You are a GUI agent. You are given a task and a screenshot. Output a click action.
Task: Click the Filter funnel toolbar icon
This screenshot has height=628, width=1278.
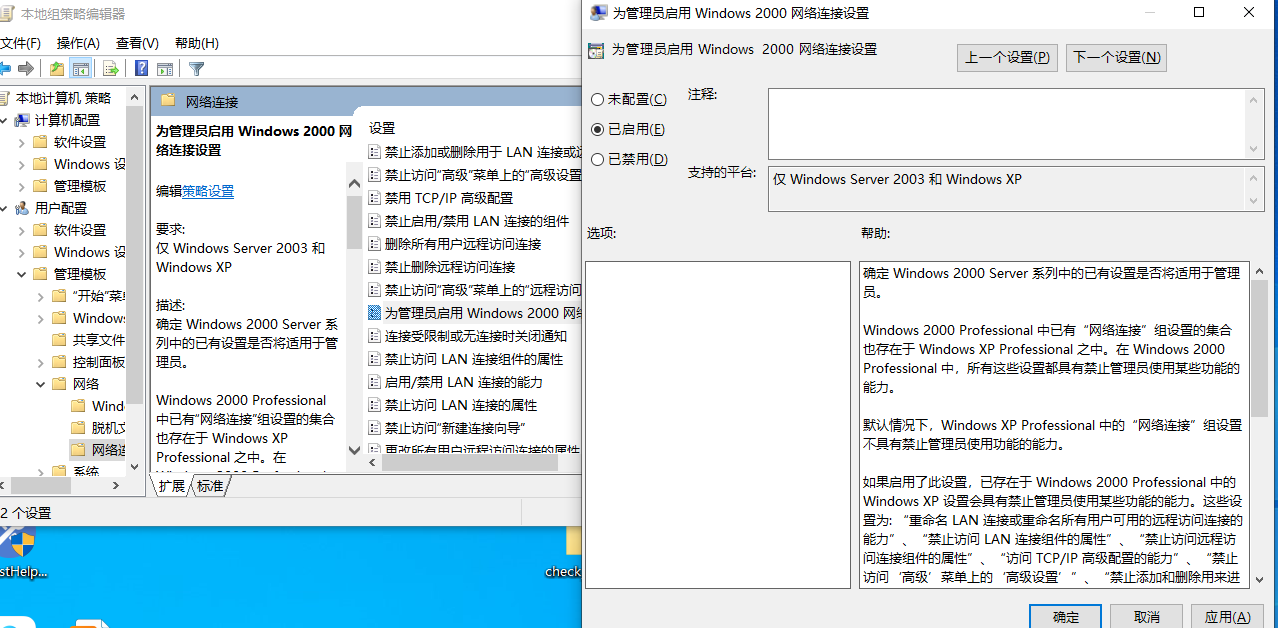(197, 68)
